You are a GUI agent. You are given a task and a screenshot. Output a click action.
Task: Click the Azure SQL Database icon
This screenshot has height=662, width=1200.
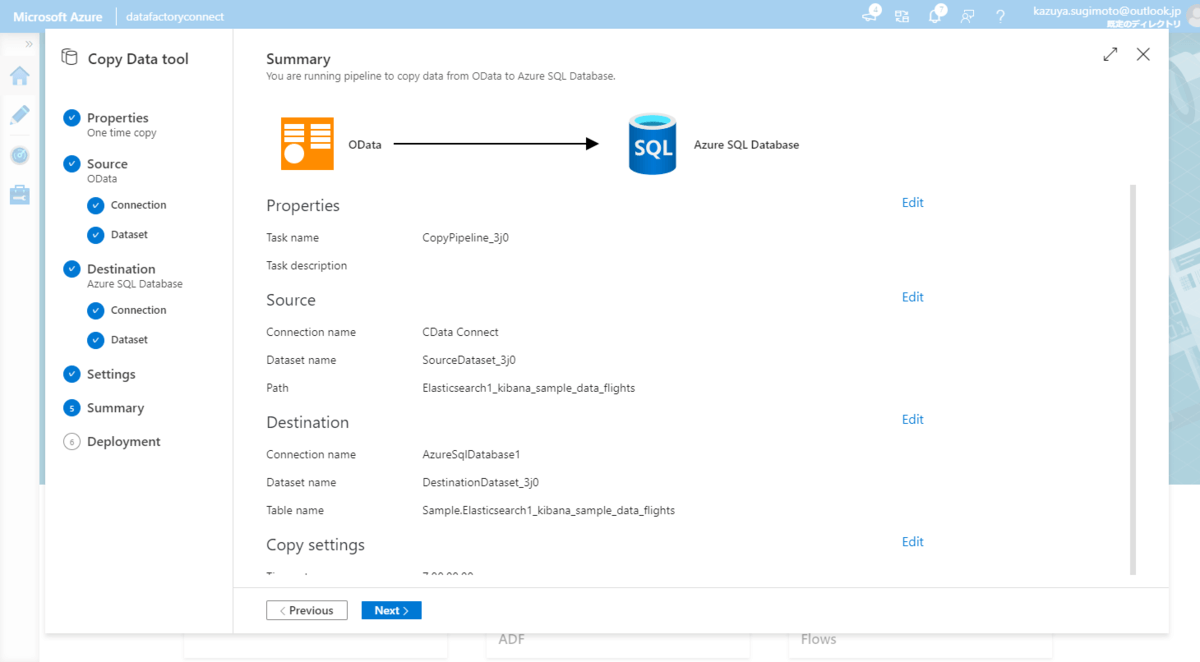pos(652,144)
